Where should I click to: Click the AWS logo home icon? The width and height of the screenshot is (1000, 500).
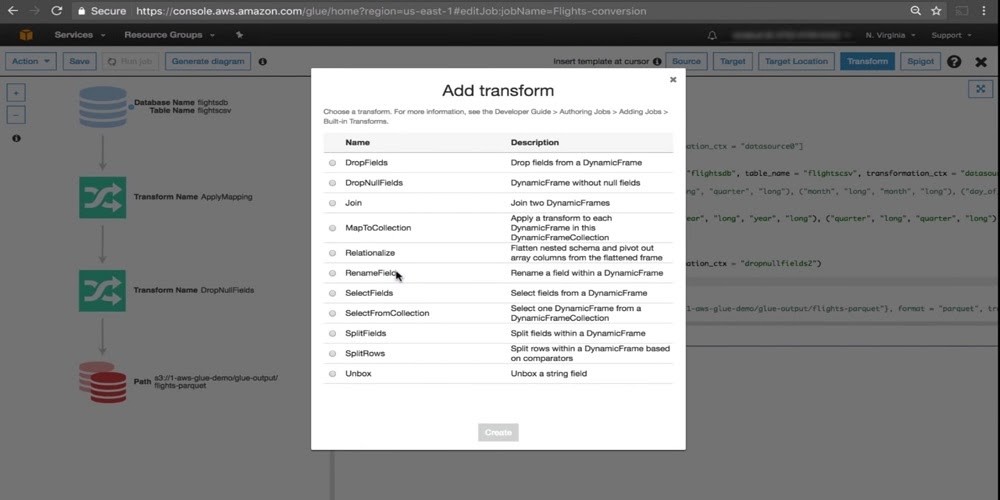pyautogui.click(x=26, y=35)
